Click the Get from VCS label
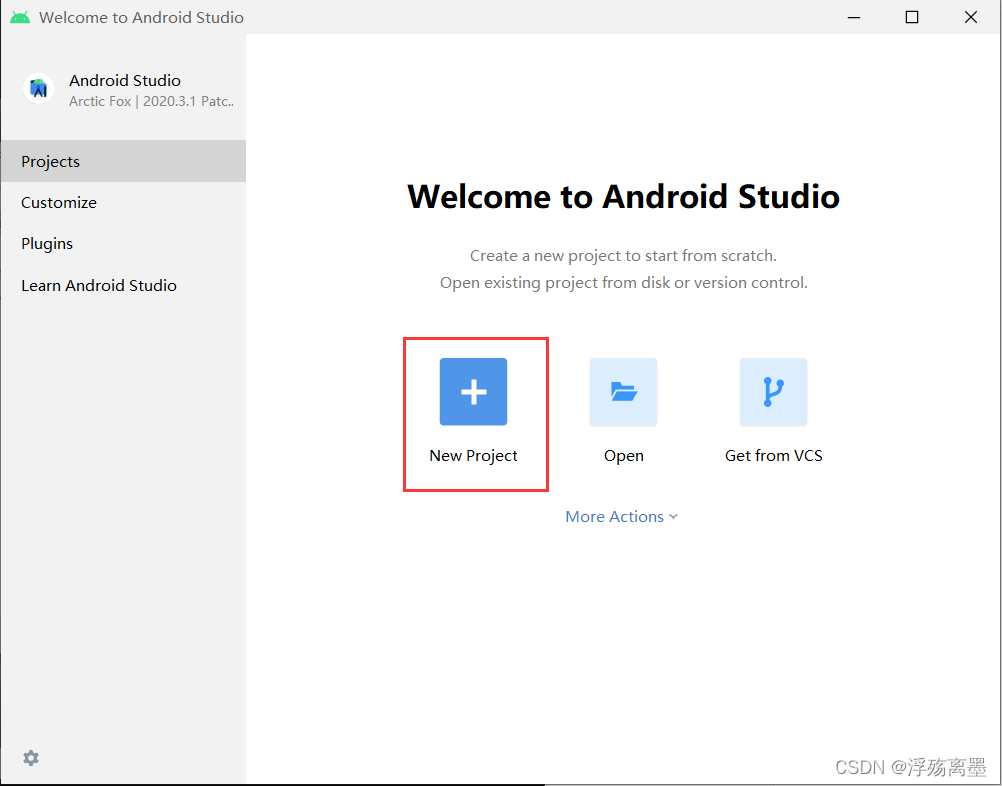Image resolution: width=1002 pixels, height=786 pixels. (x=773, y=456)
